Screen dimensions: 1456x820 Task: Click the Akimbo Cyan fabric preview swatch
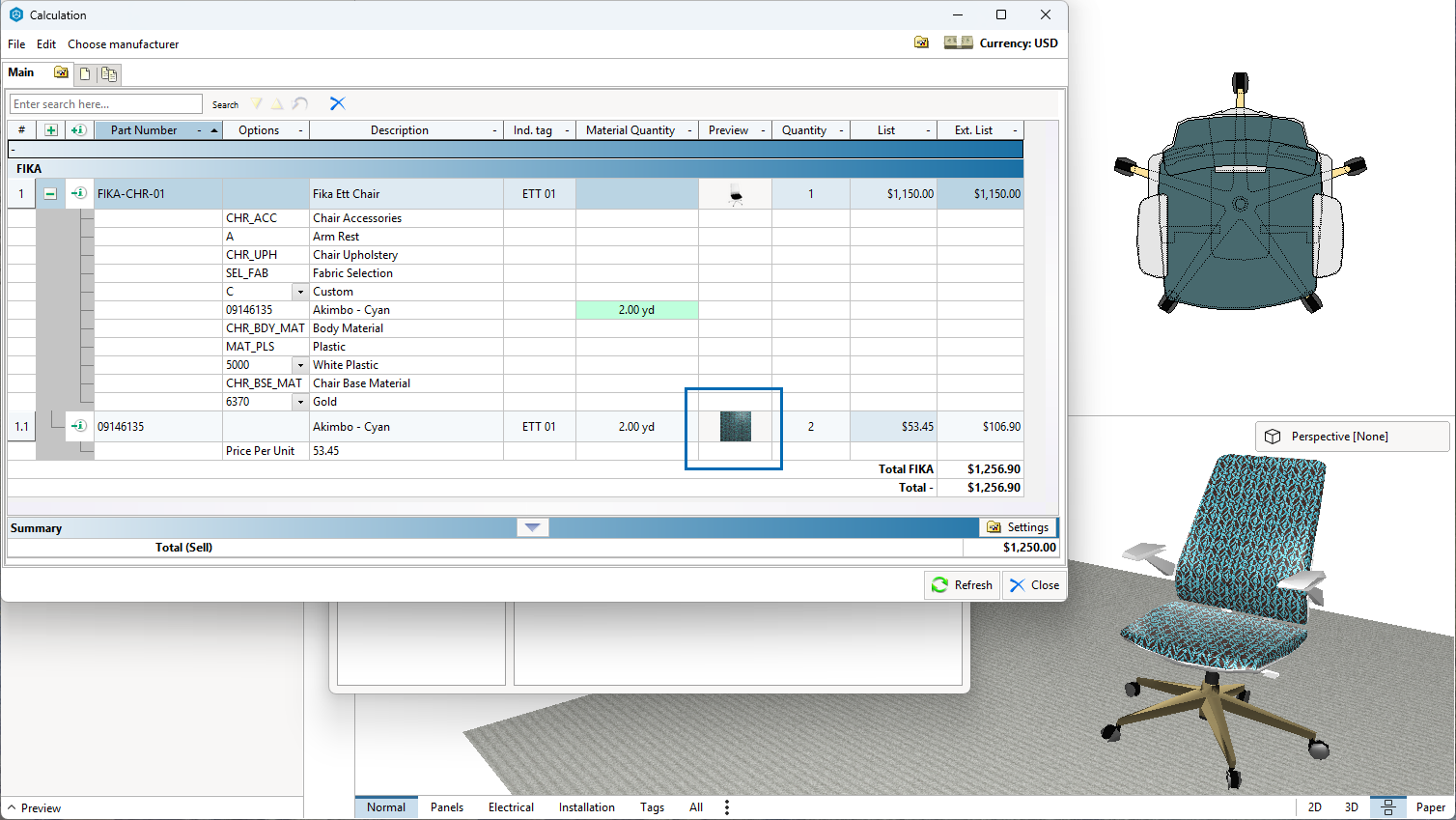pos(736,427)
